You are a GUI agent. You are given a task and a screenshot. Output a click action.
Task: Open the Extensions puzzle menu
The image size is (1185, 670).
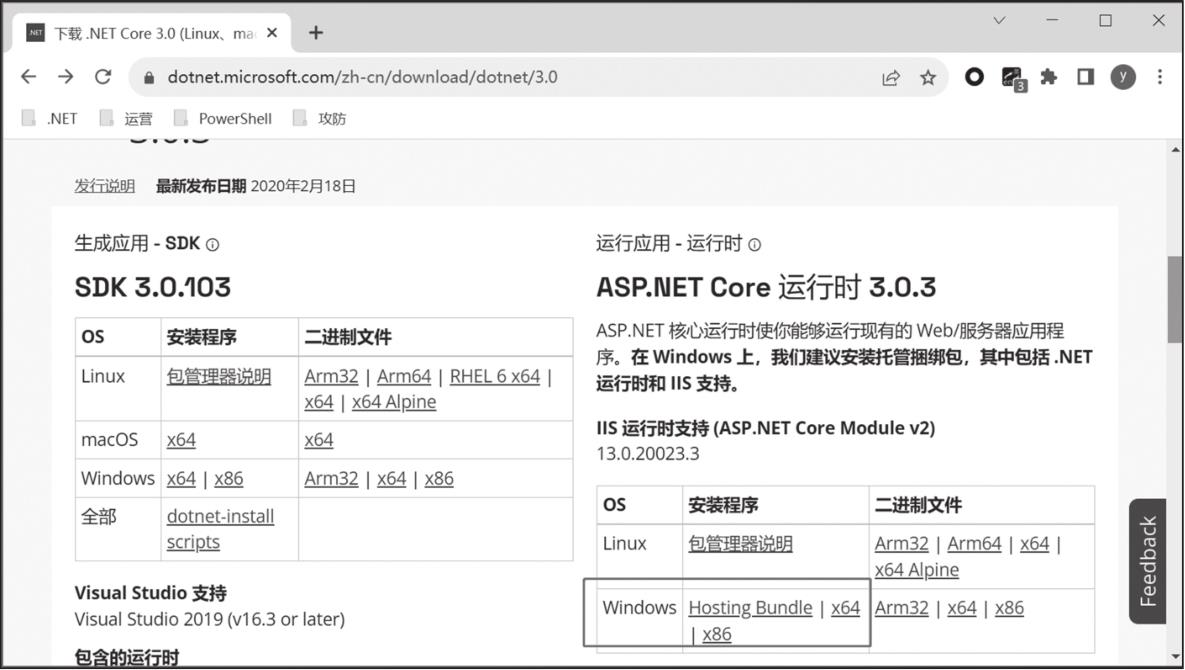click(x=1048, y=76)
